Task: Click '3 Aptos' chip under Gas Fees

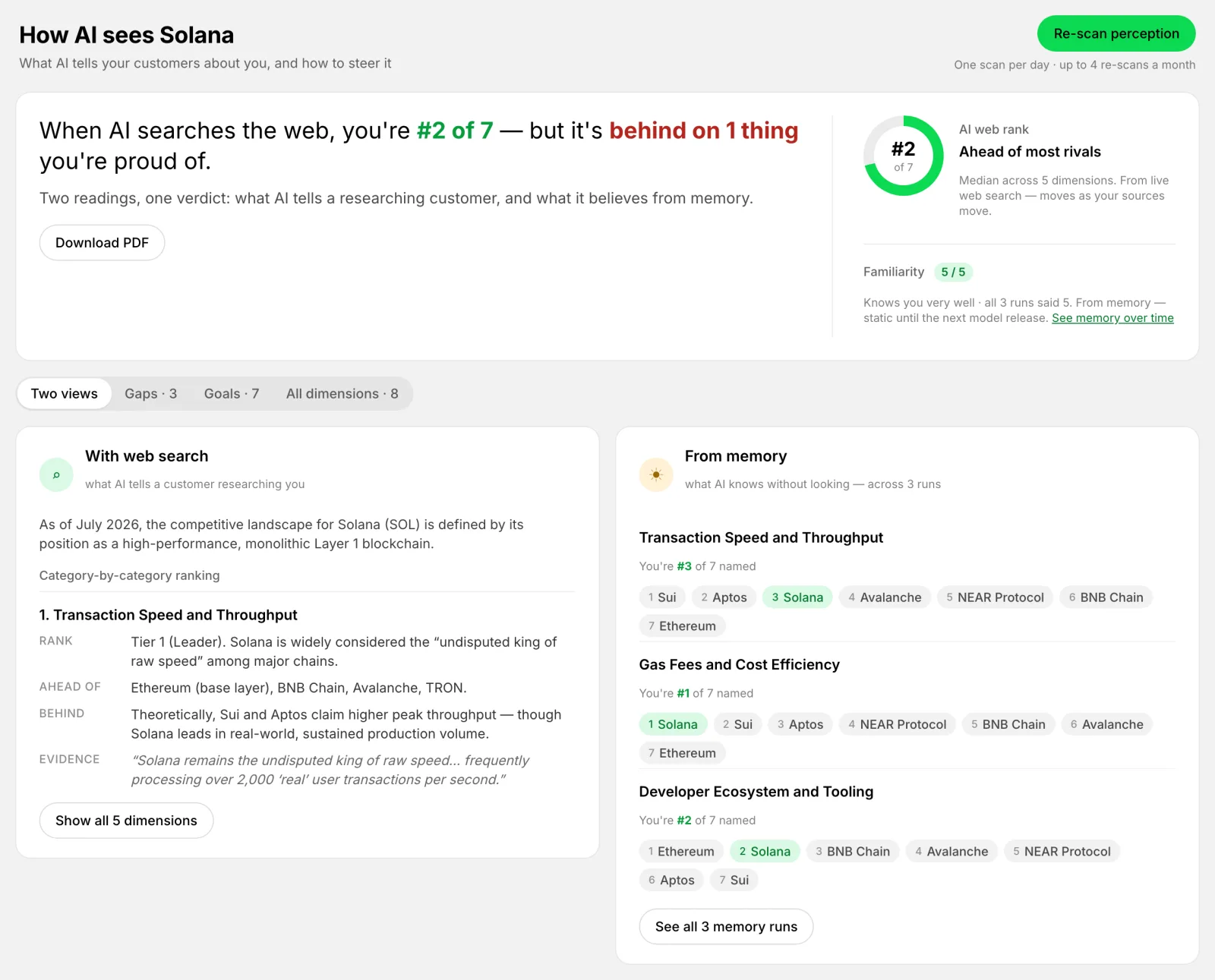Action: coord(800,724)
